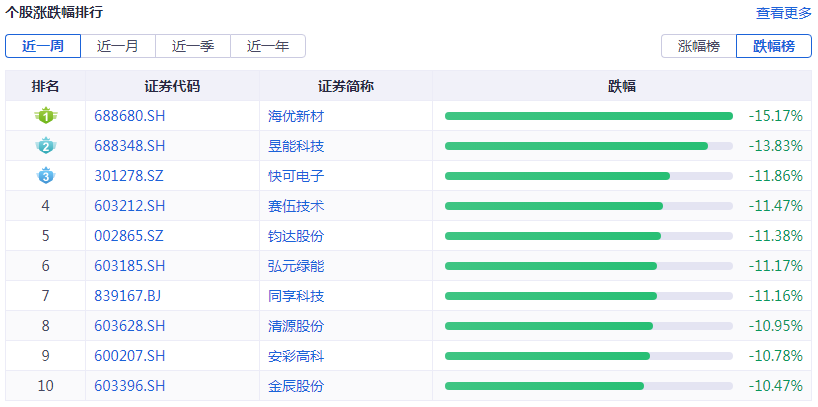The width and height of the screenshot is (818, 407).
Task: Click the 金辰股份 stock name
Action: (296, 386)
